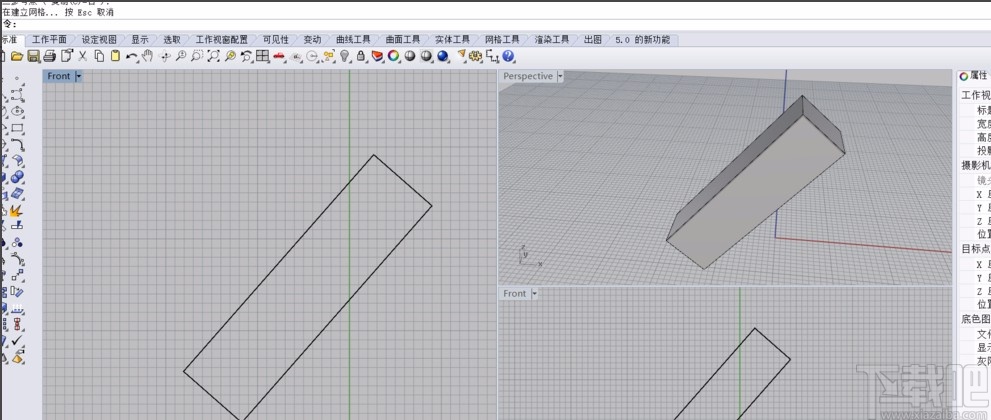991x420 pixels.
Task: Switch to the 出图 tab
Action: [592, 40]
